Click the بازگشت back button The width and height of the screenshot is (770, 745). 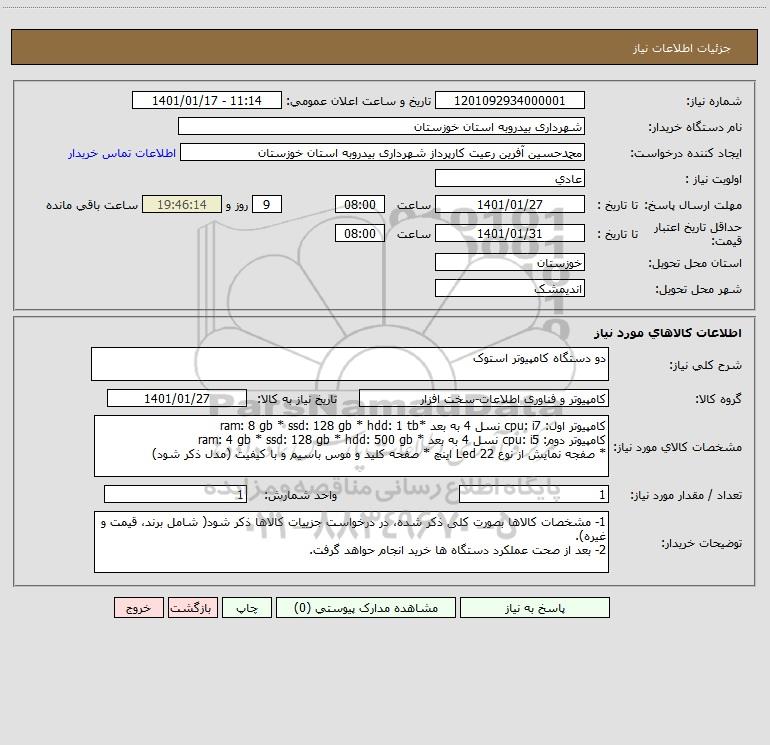click(192, 608)
